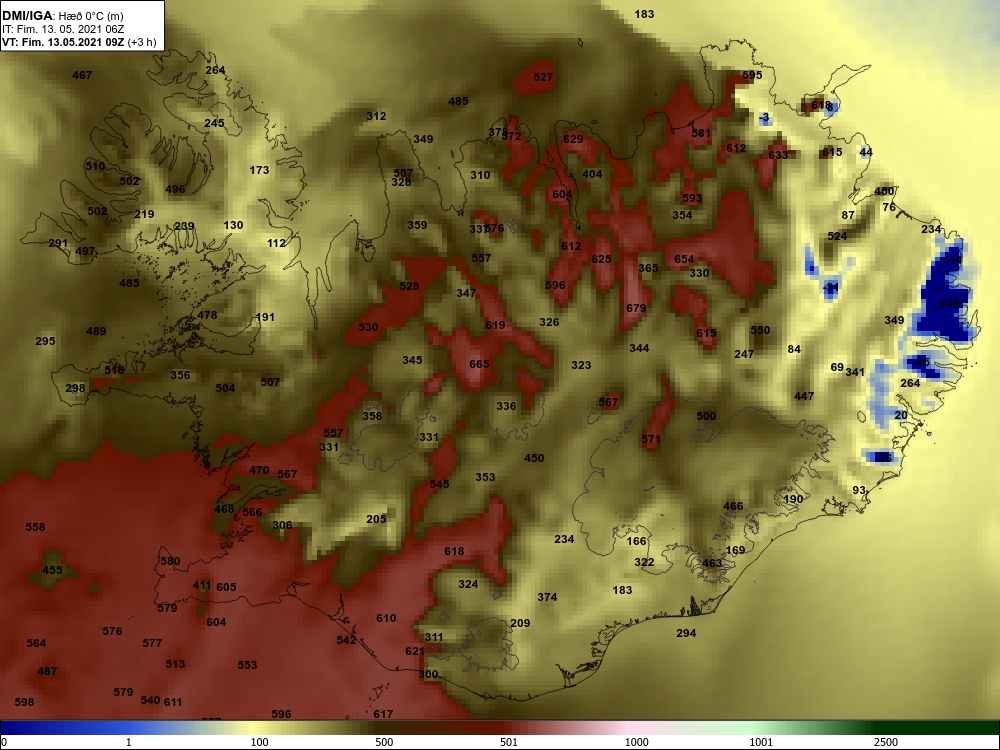
Task: Click the 'DMI/IGA: Hæð 0°C (m)' title text
Action: click(x=63, y=16)
